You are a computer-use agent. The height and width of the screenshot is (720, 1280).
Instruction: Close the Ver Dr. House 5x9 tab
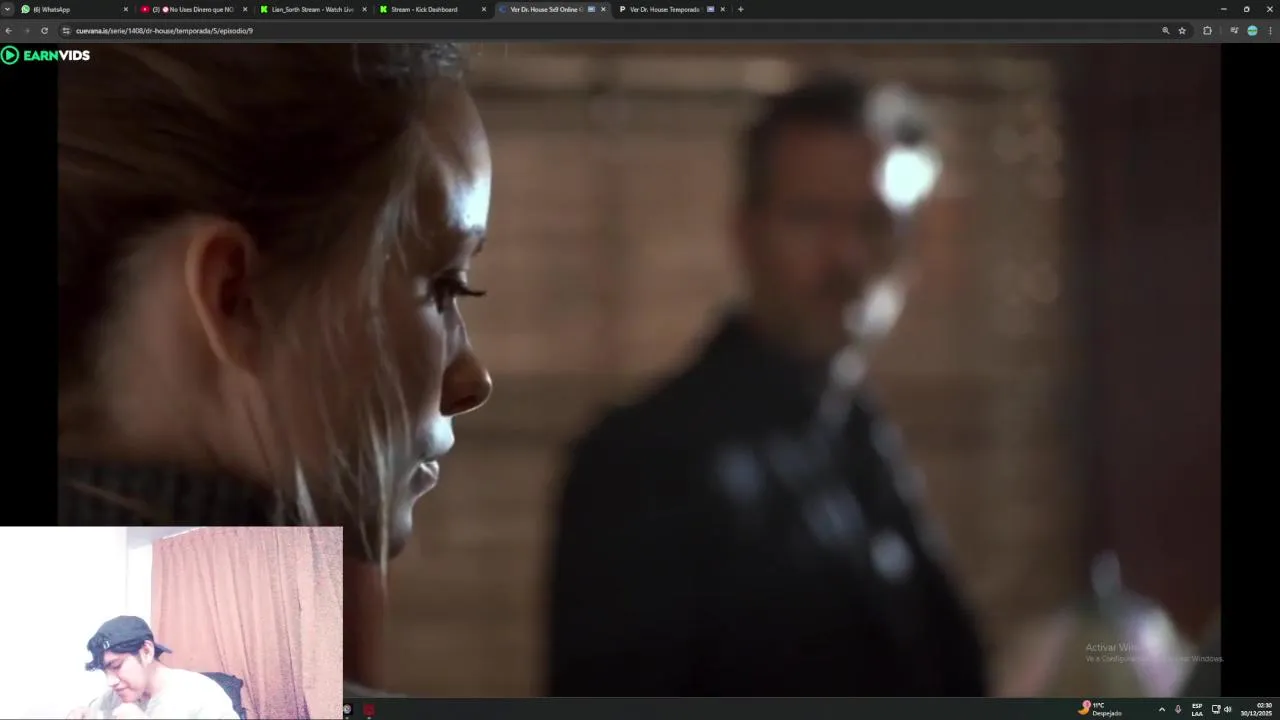pos(603,9)
